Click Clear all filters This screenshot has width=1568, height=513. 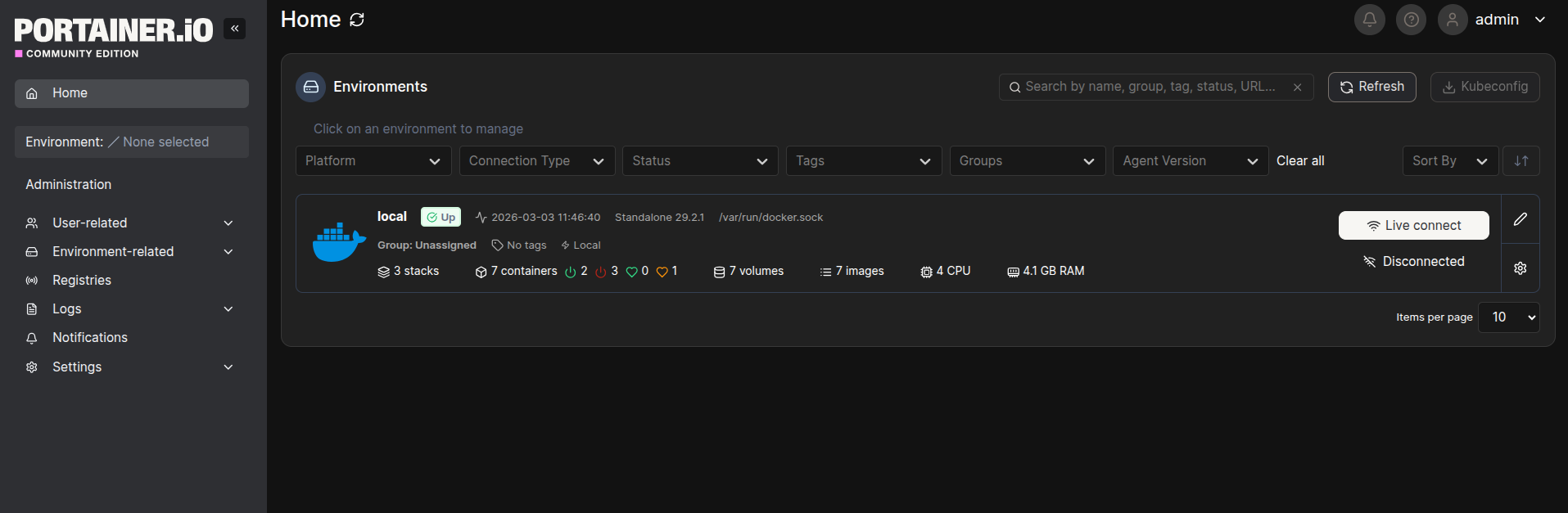click(x=1300, y=161)
